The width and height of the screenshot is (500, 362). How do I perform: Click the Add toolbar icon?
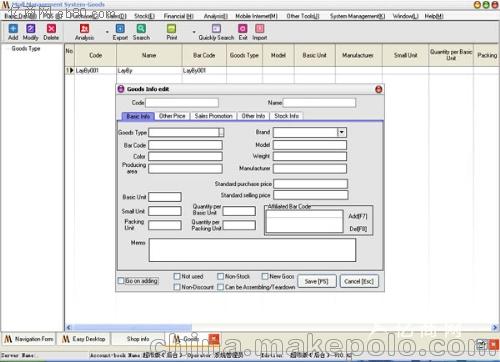pyautogui.click(x=13, y=32)
